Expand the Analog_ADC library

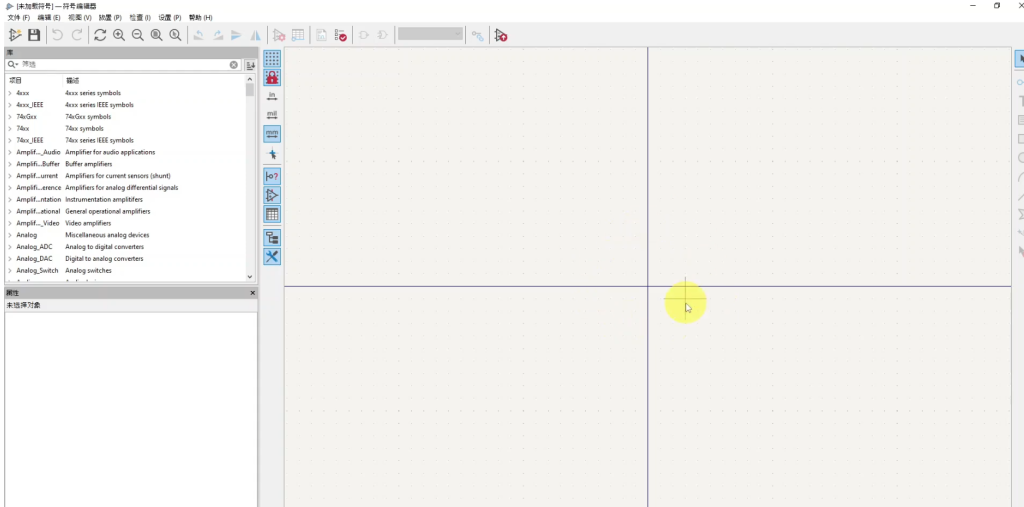click(x=10, y=247)
